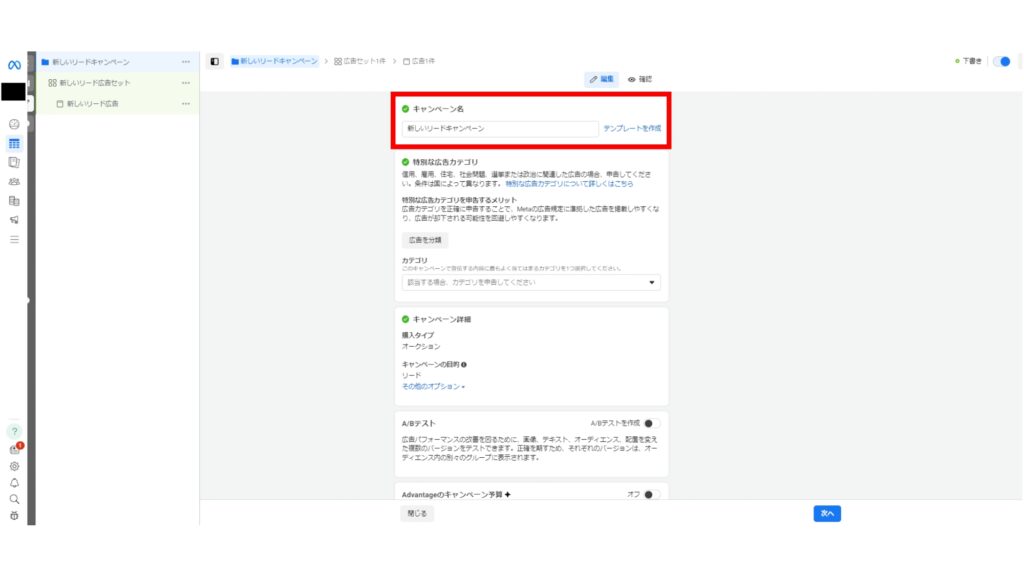Collapse the side panel with the panel icon
Viewport: 1024px width, 576px height.
[212, 59]
